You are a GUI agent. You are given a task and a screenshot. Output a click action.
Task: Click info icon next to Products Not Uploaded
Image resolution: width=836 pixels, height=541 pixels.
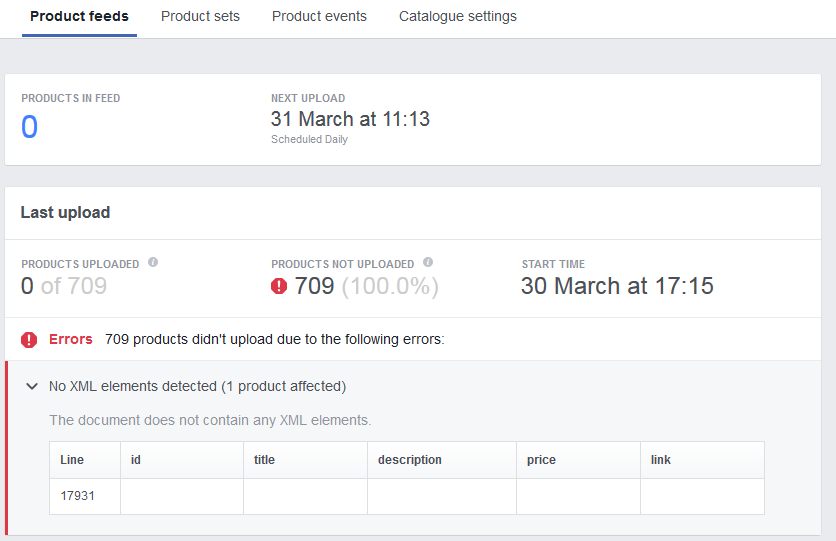(428, 263)
